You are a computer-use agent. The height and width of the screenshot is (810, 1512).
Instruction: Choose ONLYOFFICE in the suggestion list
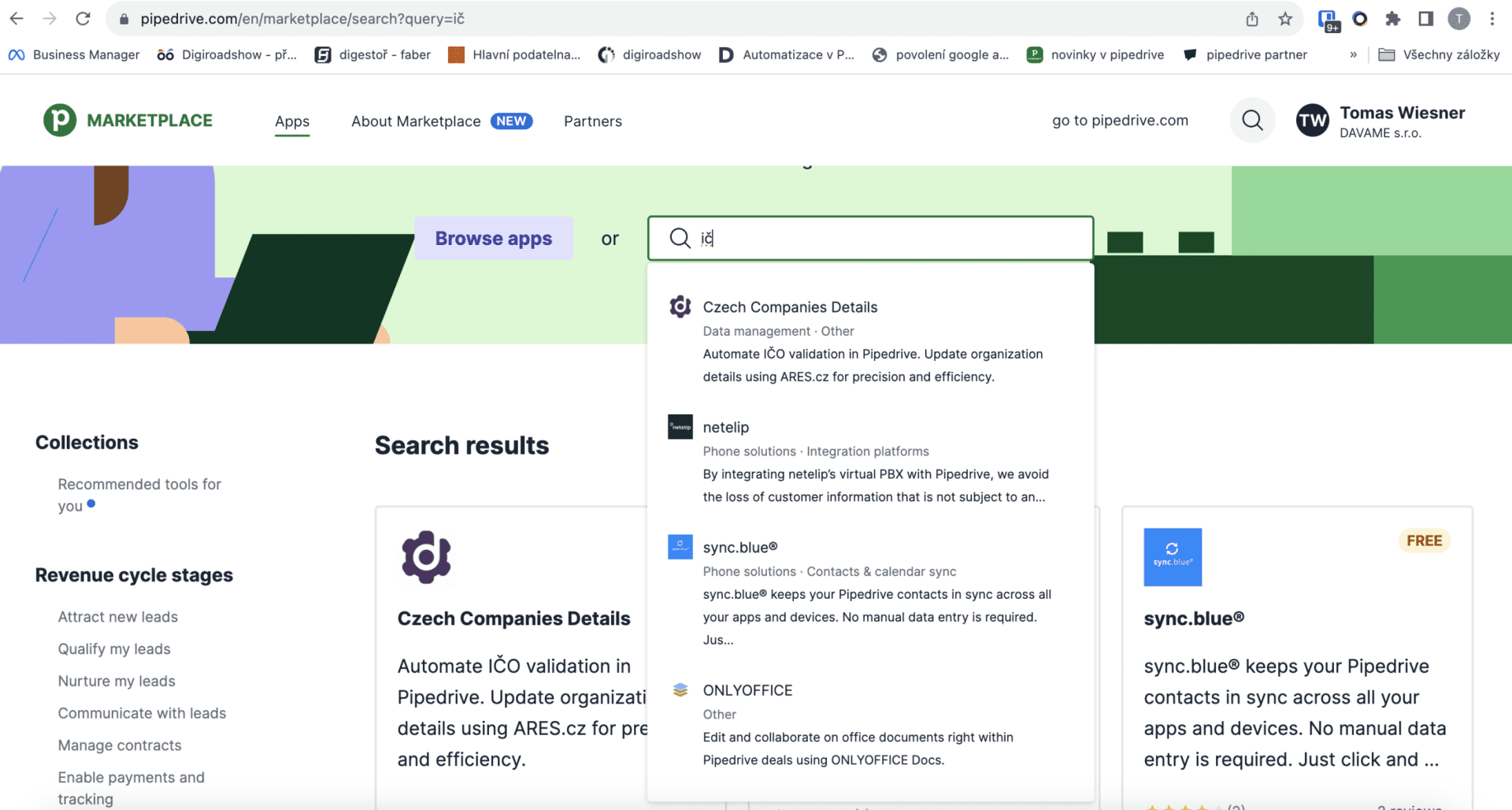click(747, 690)
